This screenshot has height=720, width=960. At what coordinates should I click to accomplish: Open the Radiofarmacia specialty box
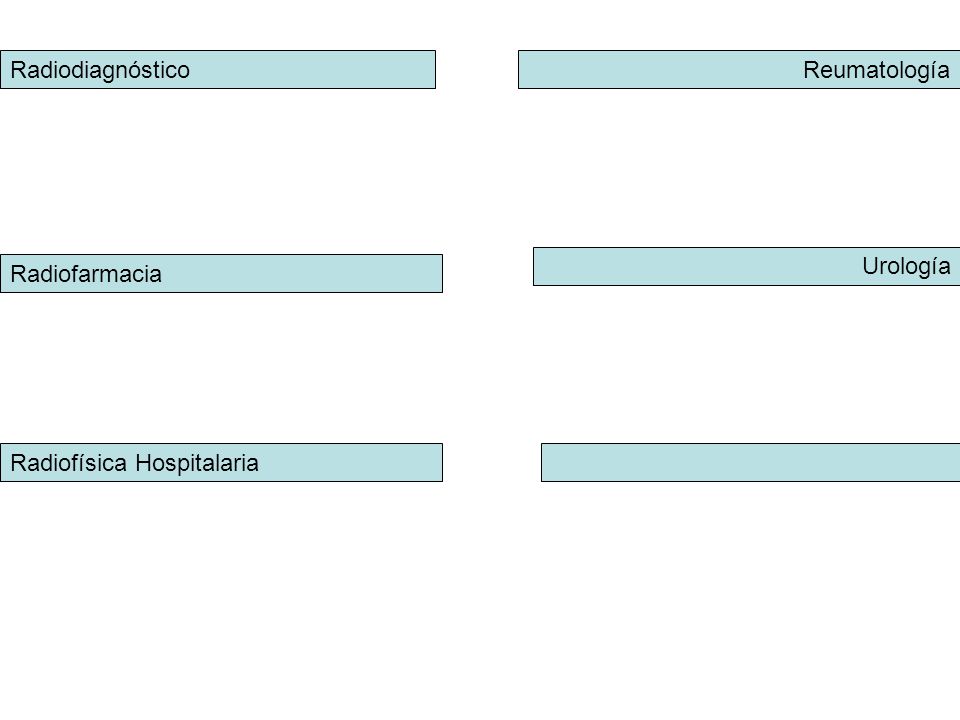point(221,274)
